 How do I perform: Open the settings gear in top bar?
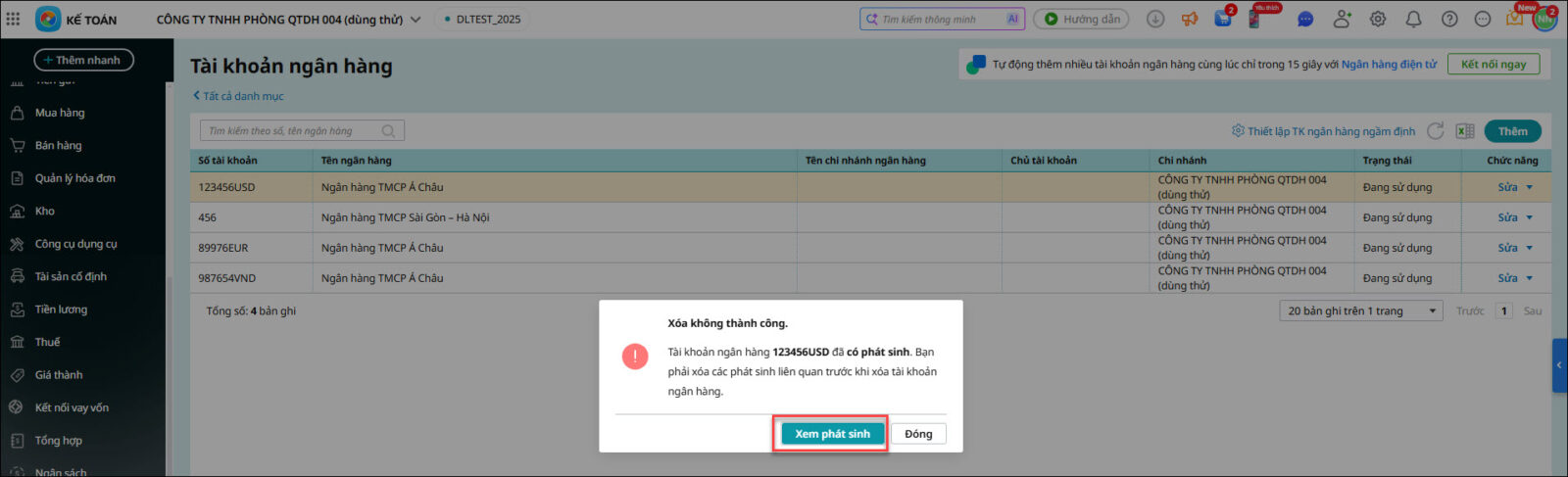(1378, 19)
